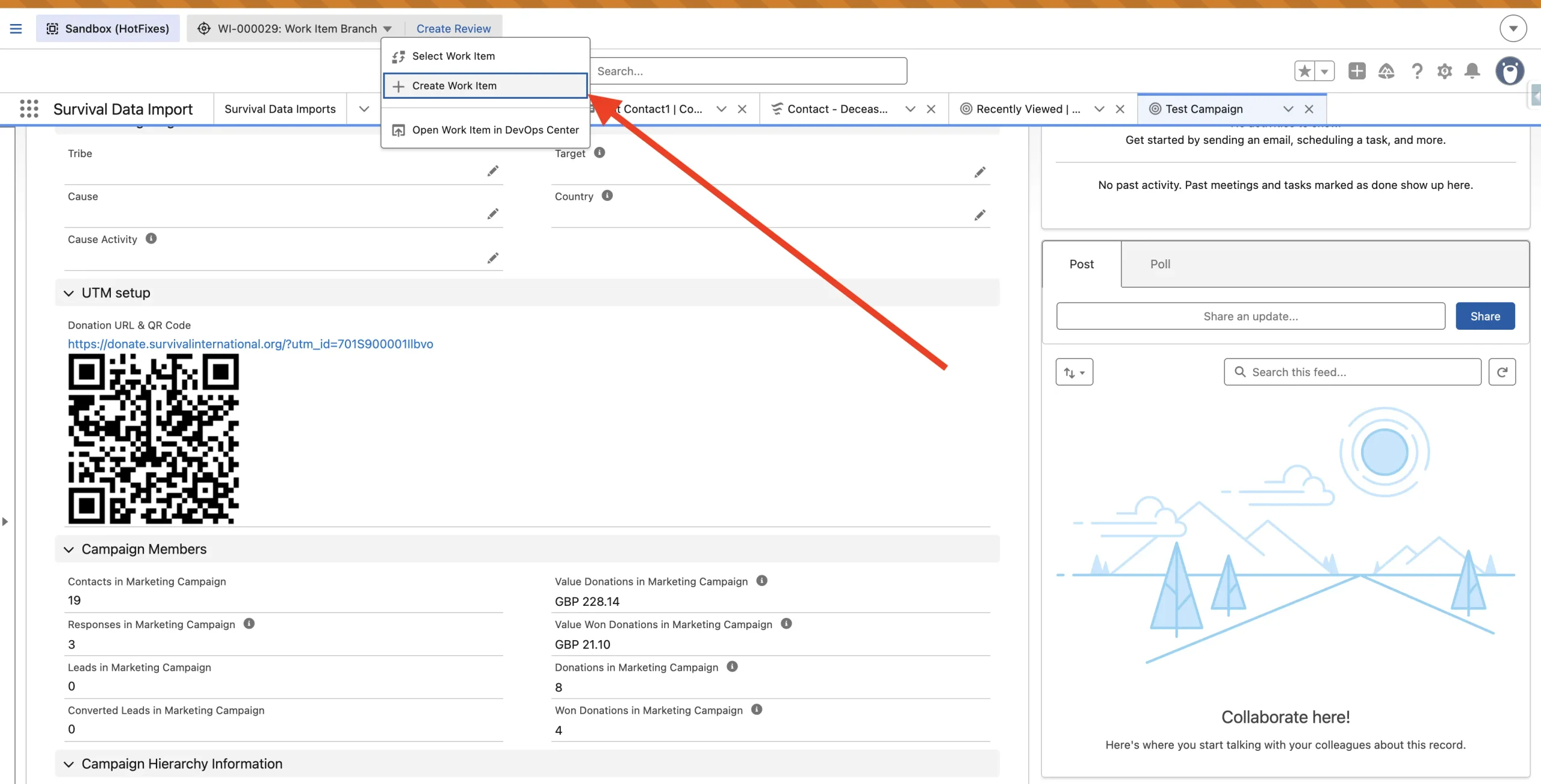Click the Share button
This screenshot has height=784, width=1541.
[x=1485, y=316]
